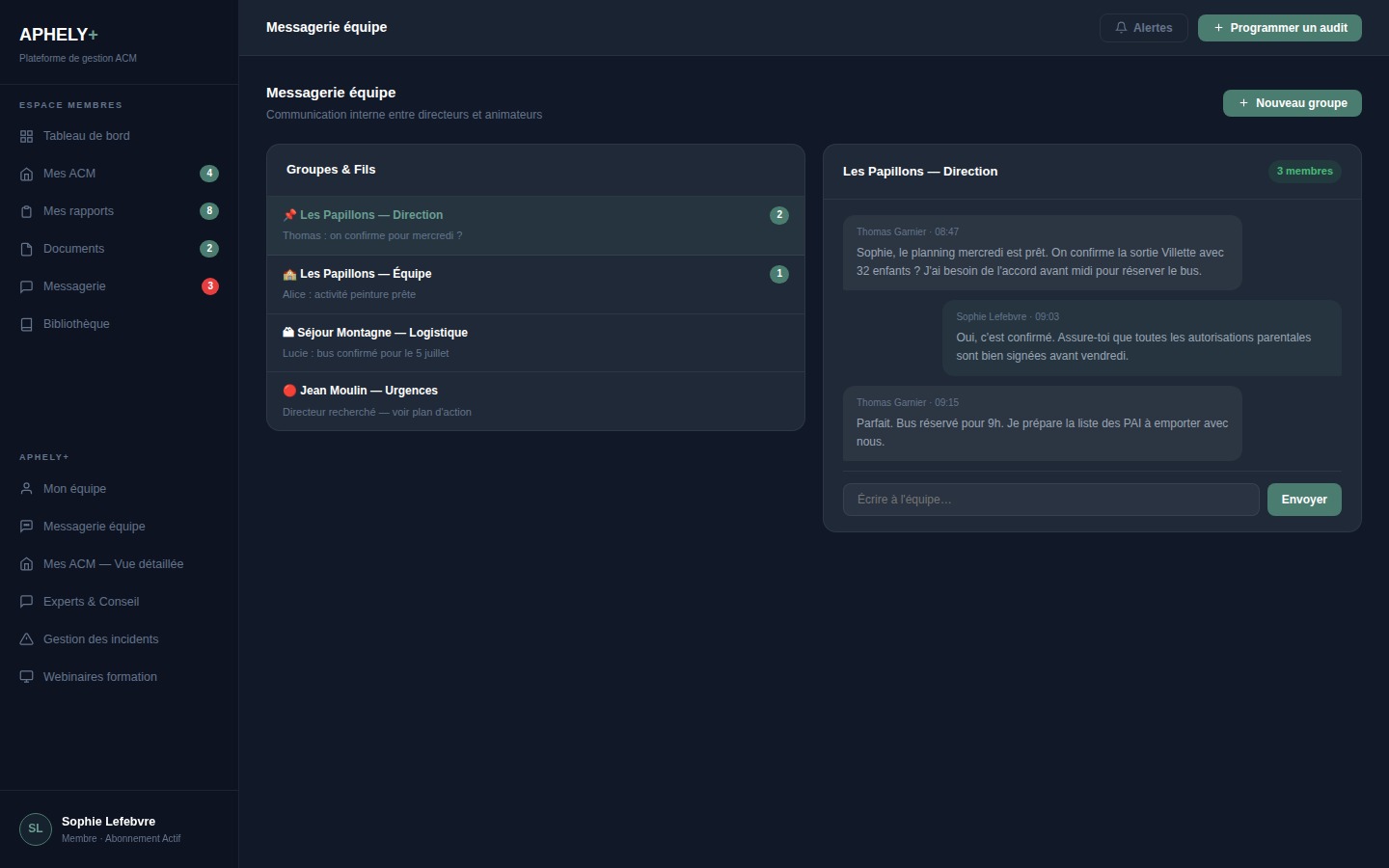
Task: Create a group with Nouveau groupe
Action: pyautogui.click(x=1292, y=103)
